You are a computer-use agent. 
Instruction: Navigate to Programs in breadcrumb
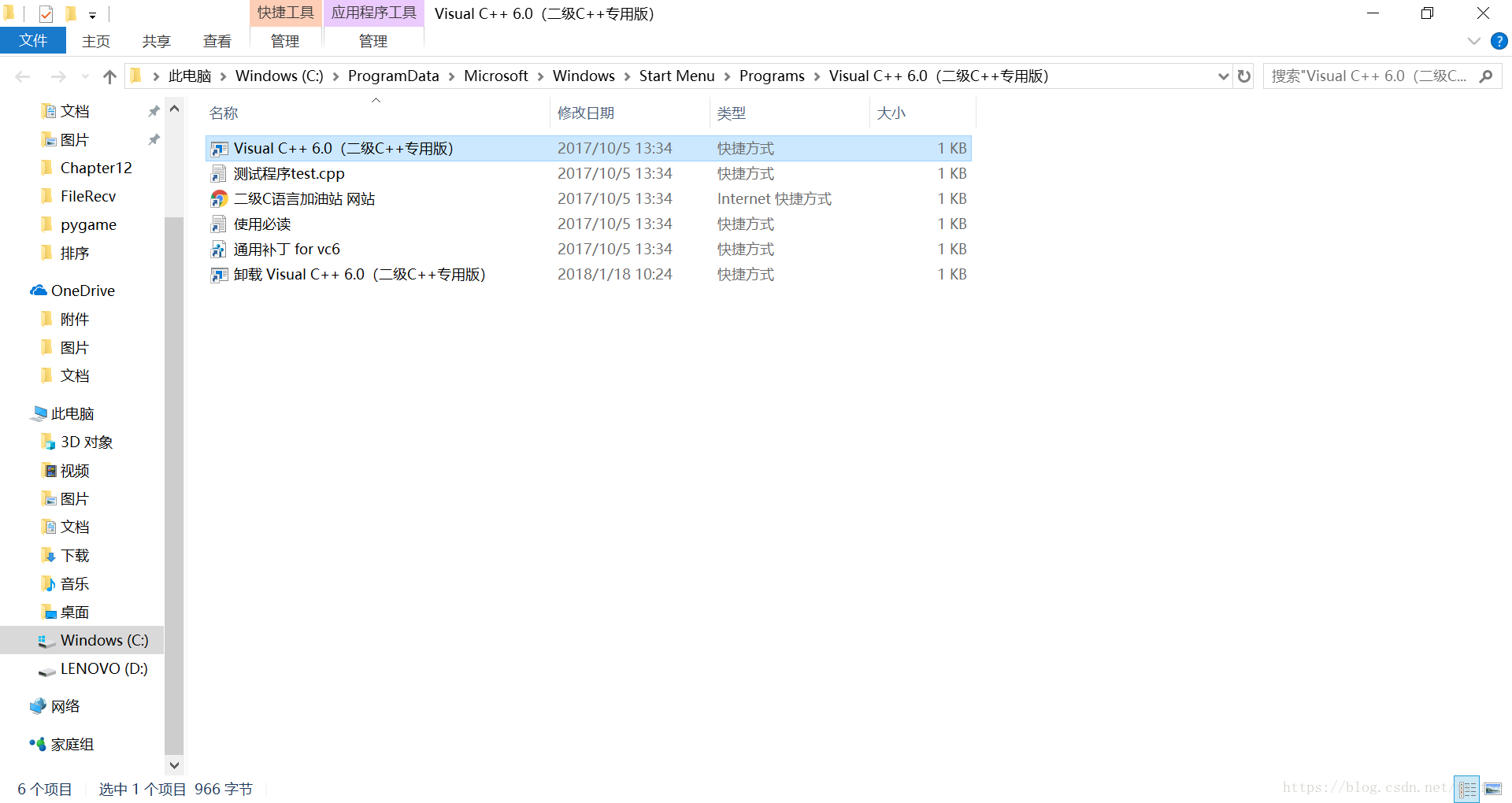point(772,76)
